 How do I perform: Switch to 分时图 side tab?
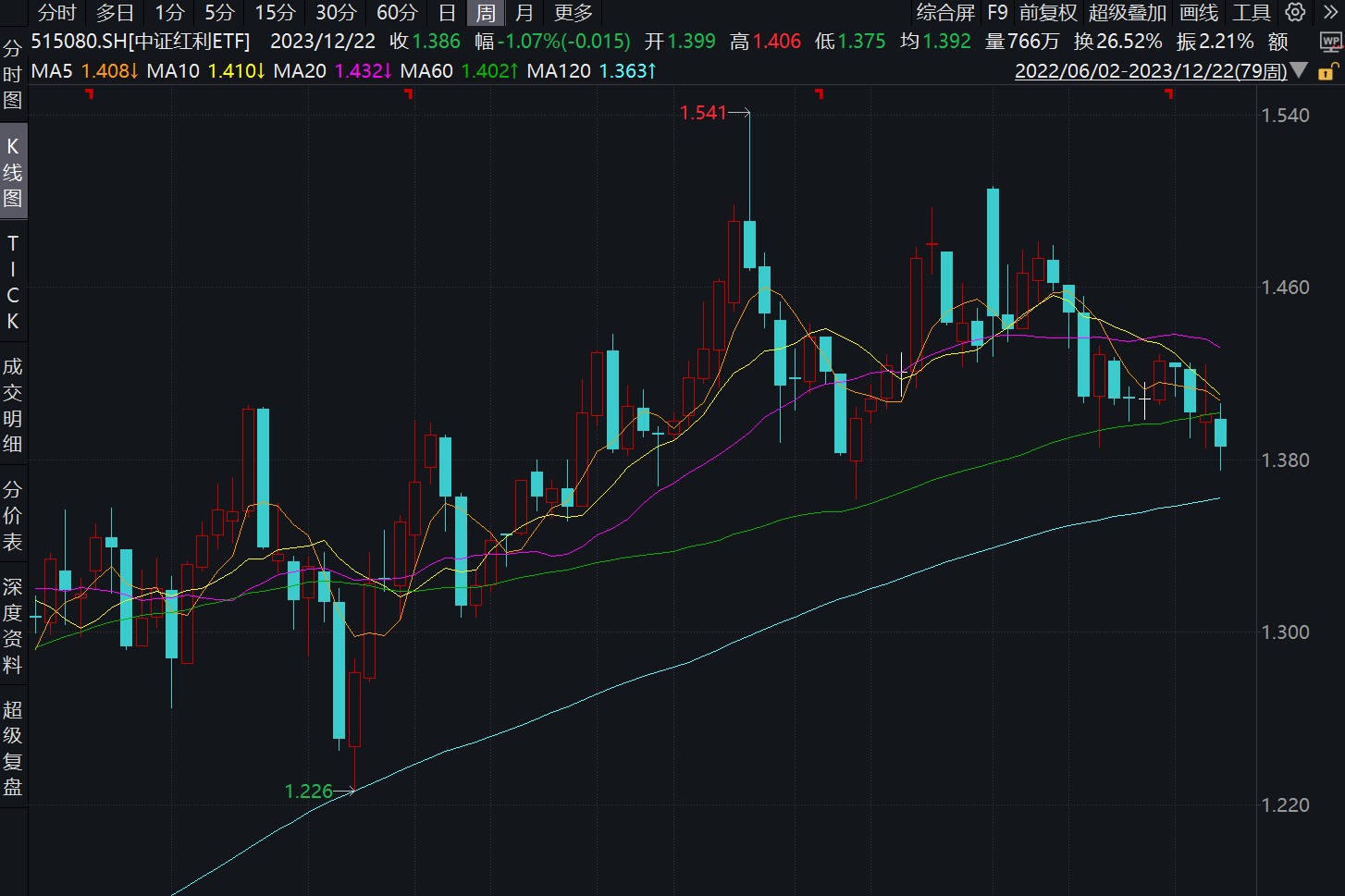coord(13,74)
